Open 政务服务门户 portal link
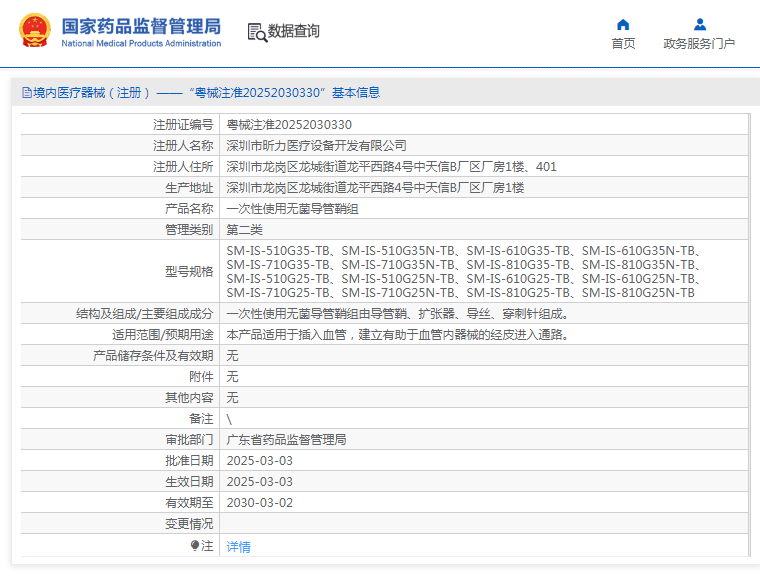Image resolution: width=760 pixels, height=584 pixels. (x=699, y=44)
